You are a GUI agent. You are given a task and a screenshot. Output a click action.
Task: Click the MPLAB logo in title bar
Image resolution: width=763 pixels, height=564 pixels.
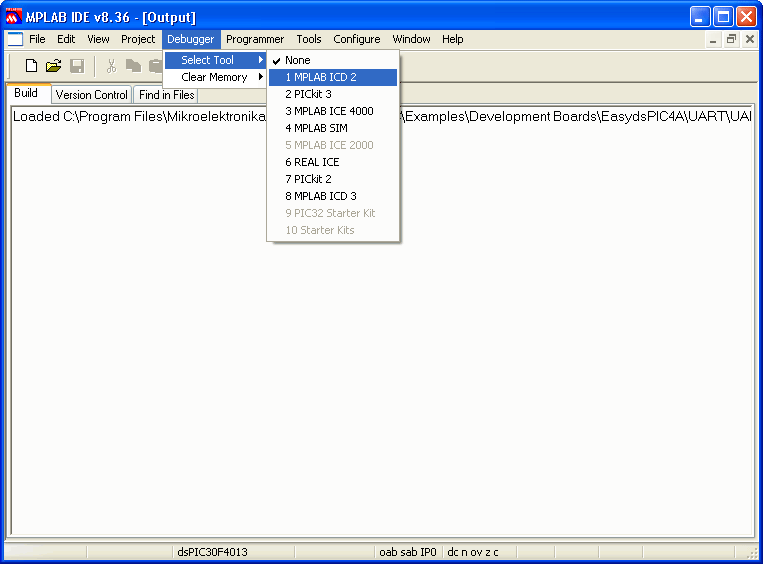[13, 17]
